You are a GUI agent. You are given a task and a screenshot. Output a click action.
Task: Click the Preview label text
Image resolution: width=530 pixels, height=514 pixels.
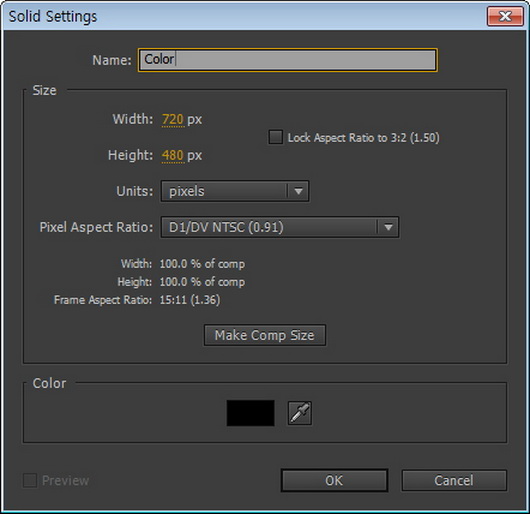tap(66, 481)
